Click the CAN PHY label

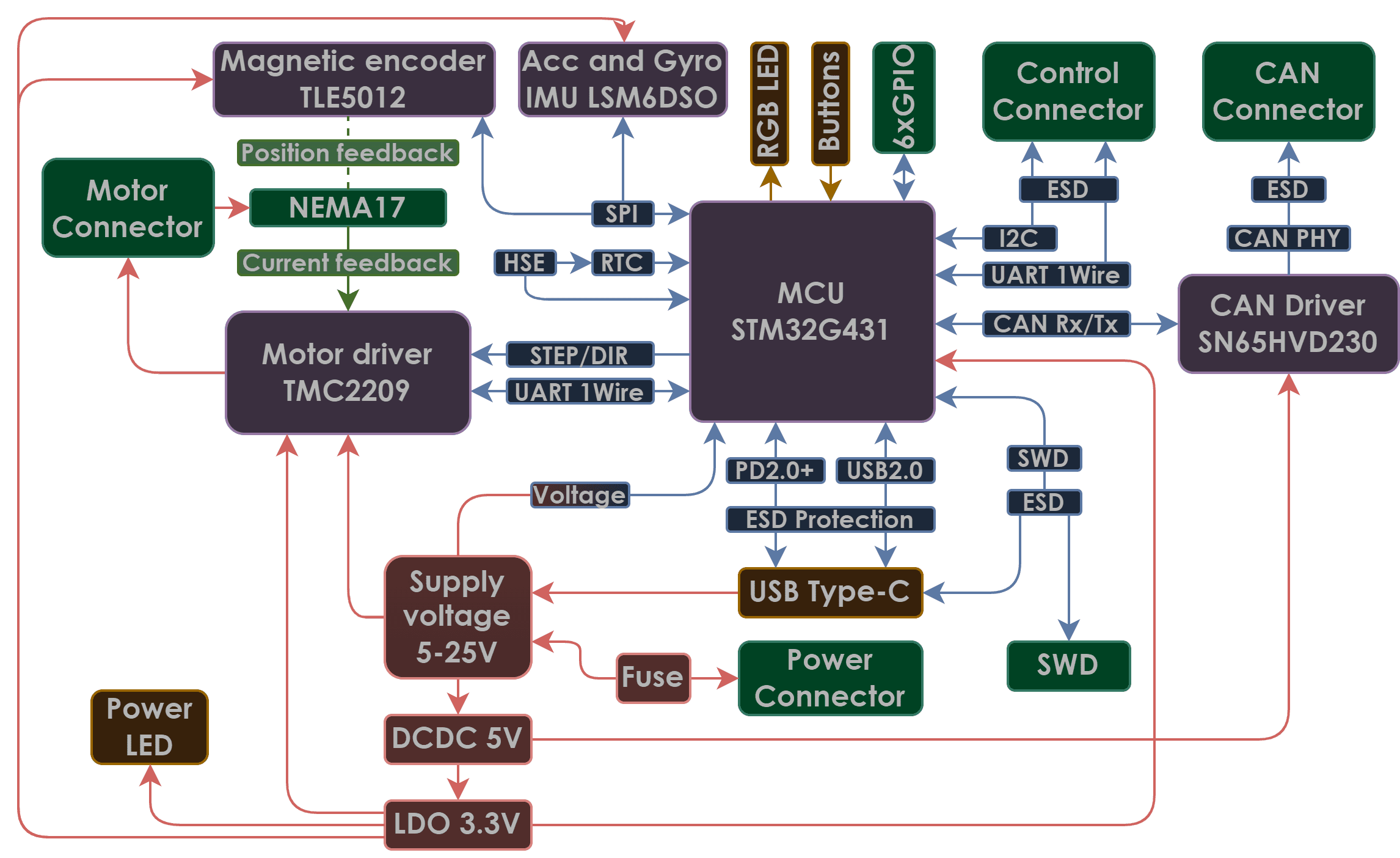click(x=1288, y=238)
